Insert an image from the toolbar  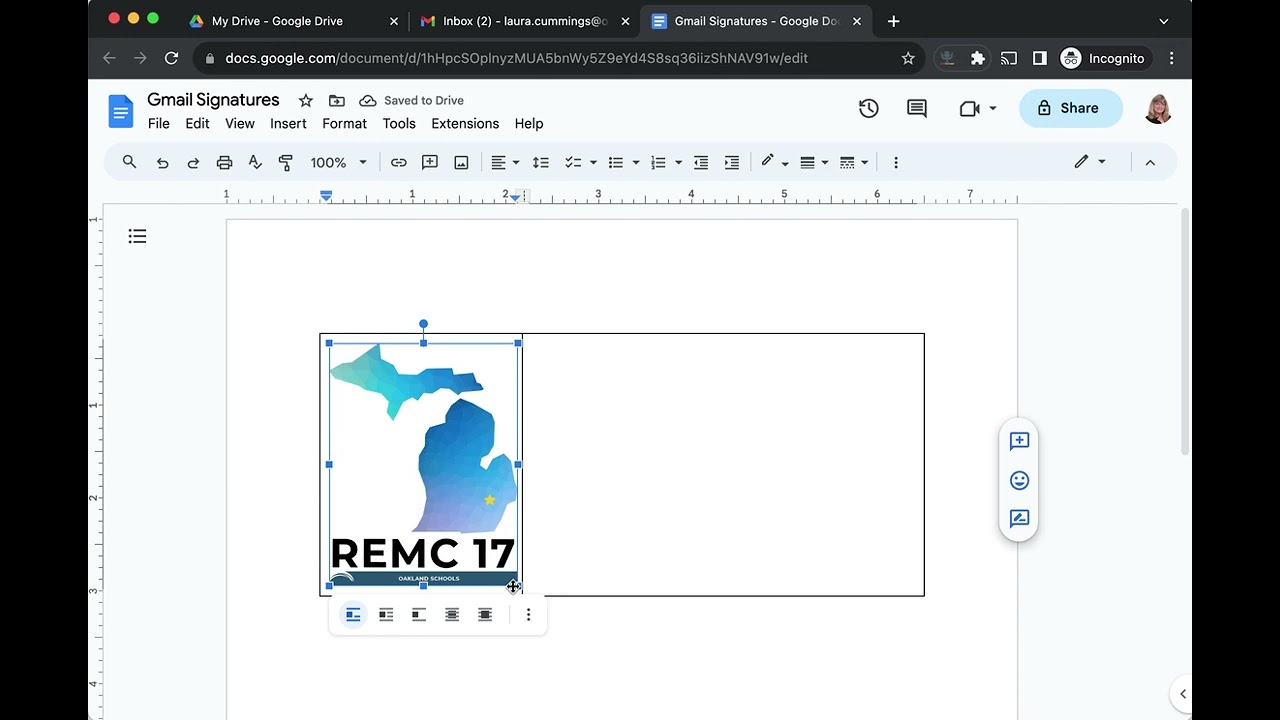461,162
